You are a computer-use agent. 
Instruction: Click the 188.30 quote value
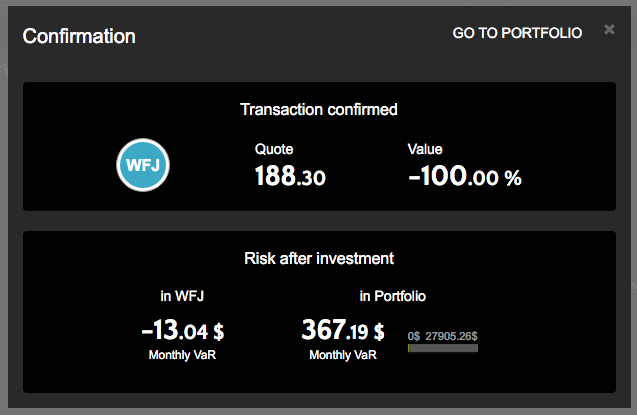(x=290, y=177)
